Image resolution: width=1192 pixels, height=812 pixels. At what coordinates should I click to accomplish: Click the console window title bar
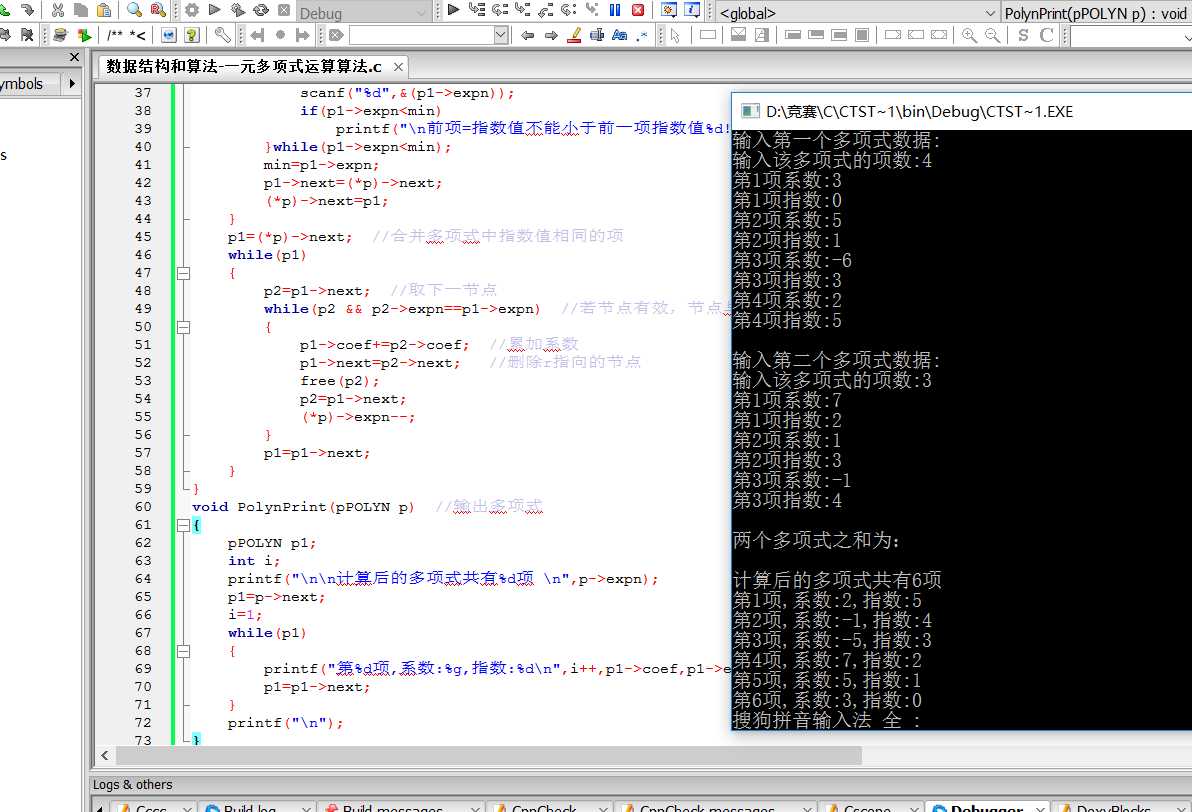point(962,112)
